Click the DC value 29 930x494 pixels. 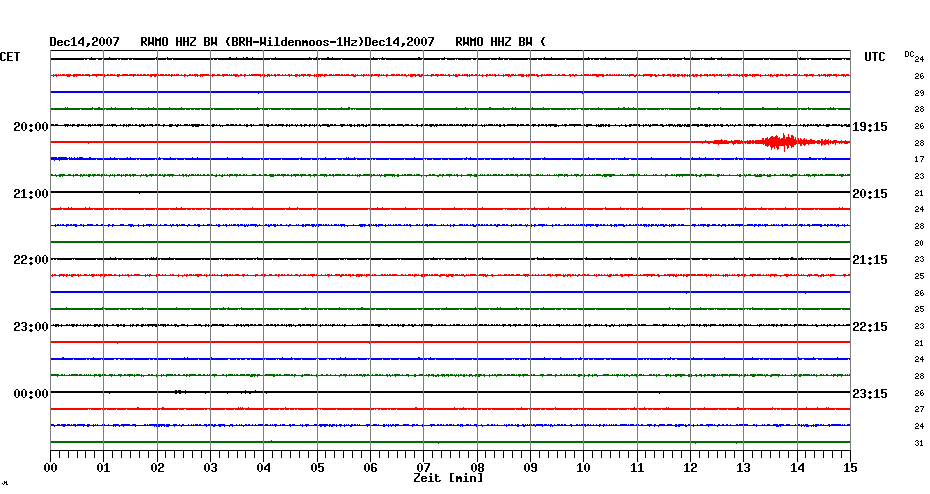pyautogui.click(x=919, y=93)
